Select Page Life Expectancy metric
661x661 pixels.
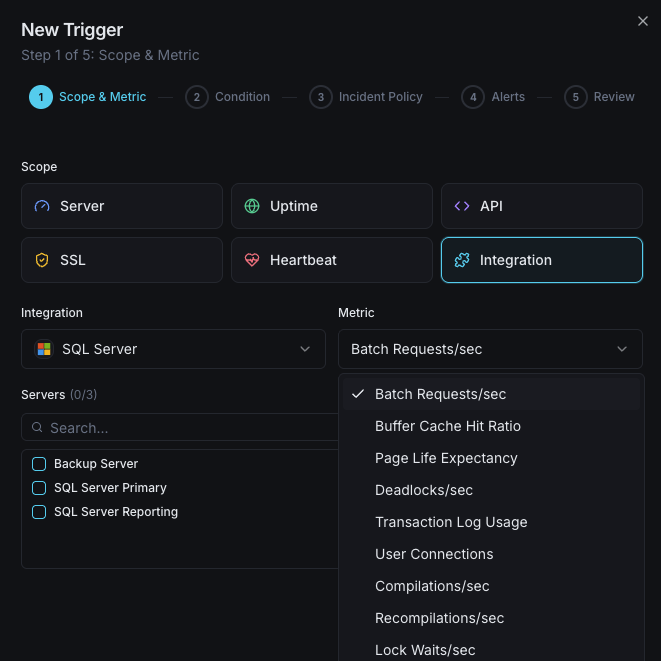pyautogui.click(x=491, y=458)
